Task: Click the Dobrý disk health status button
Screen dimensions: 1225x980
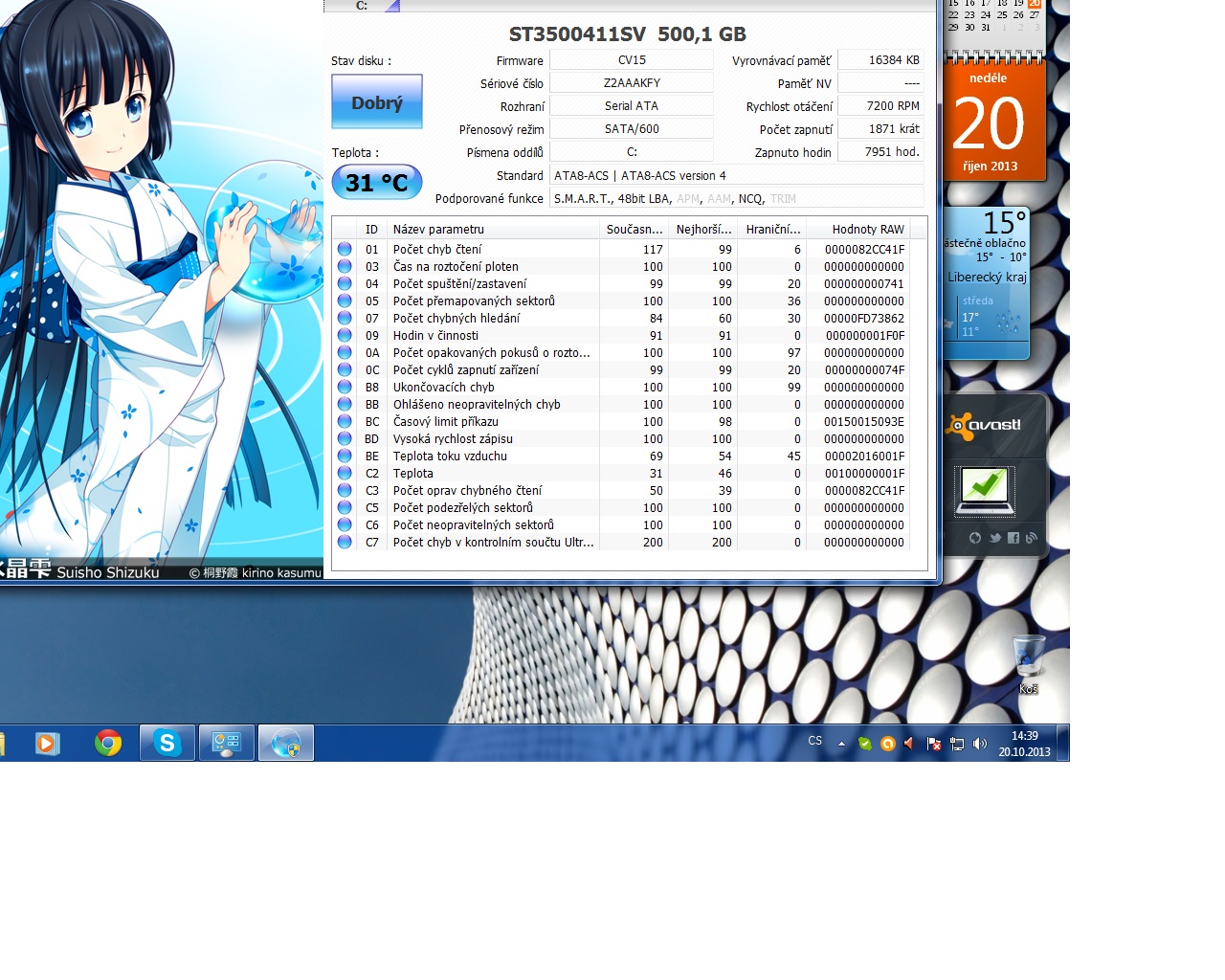Action: click(377, 101)
